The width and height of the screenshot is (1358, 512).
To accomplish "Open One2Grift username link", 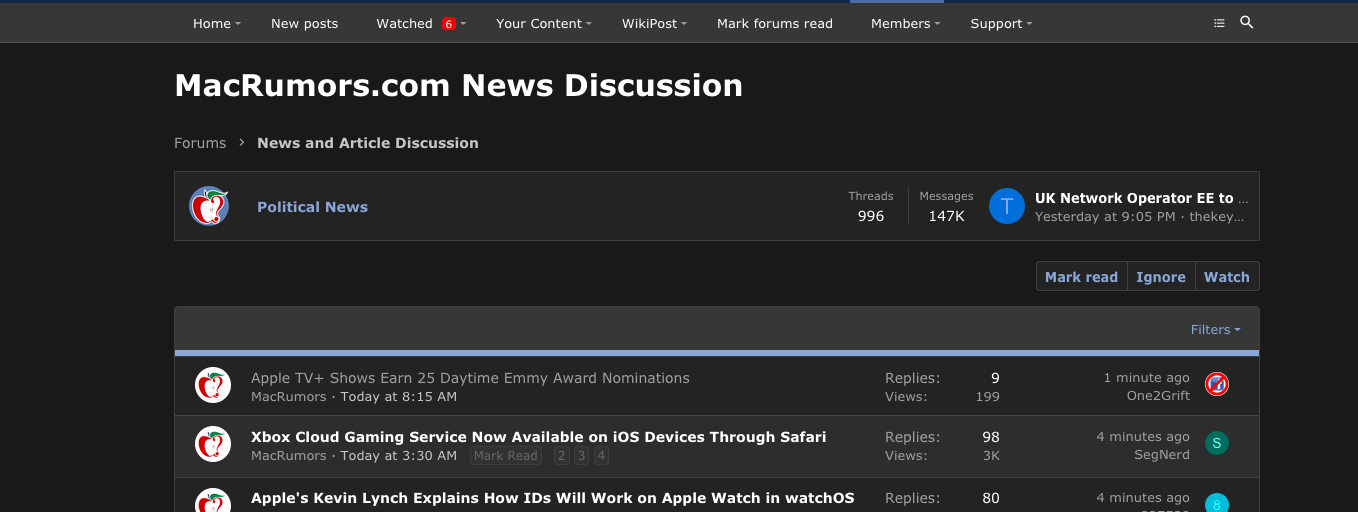I will (x=1158, y=396).
